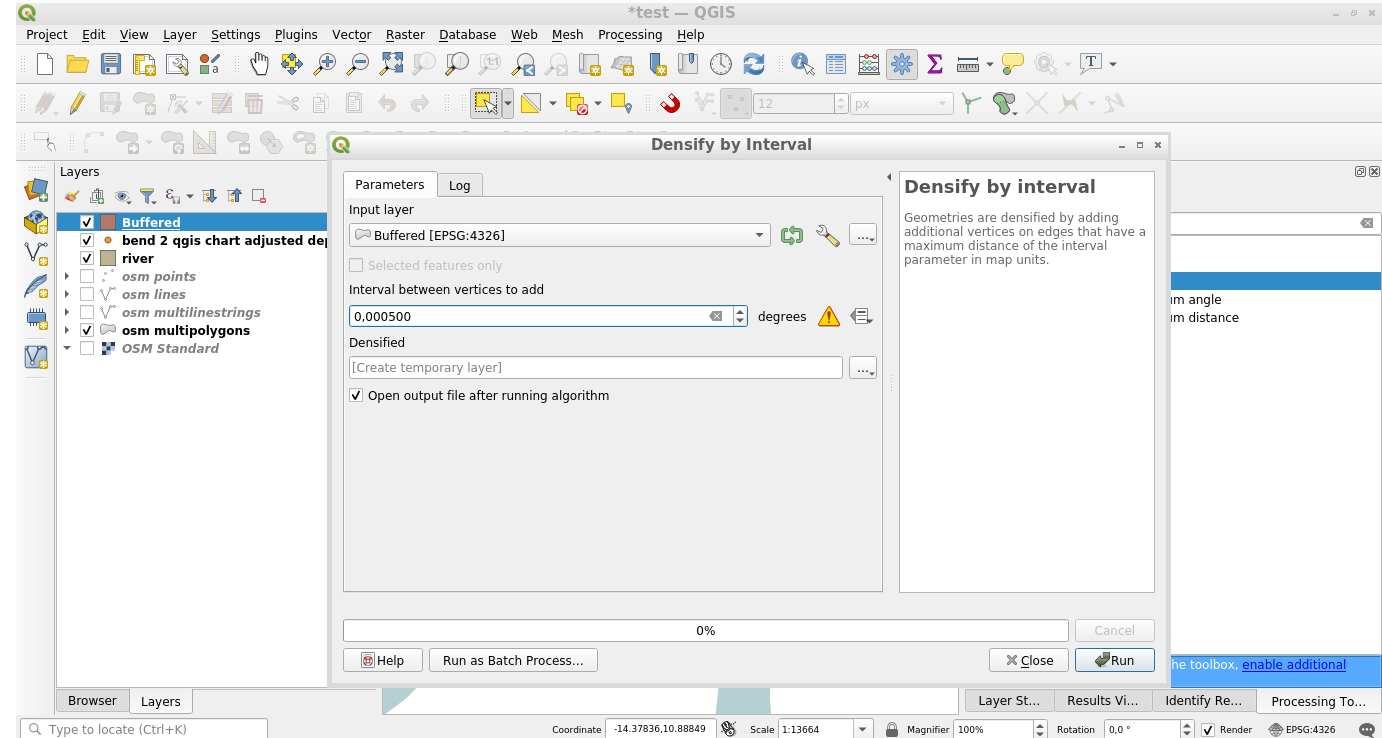Click Filter Legend icon in Layers panel

pos(147,196)
